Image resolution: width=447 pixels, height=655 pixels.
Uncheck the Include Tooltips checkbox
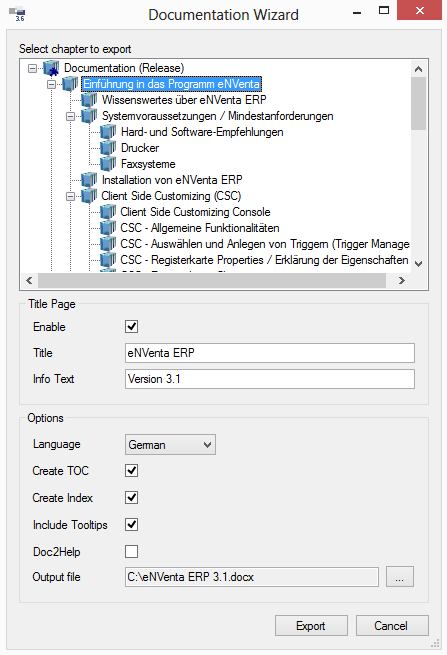pyautogui.click(x=132, y=525)
